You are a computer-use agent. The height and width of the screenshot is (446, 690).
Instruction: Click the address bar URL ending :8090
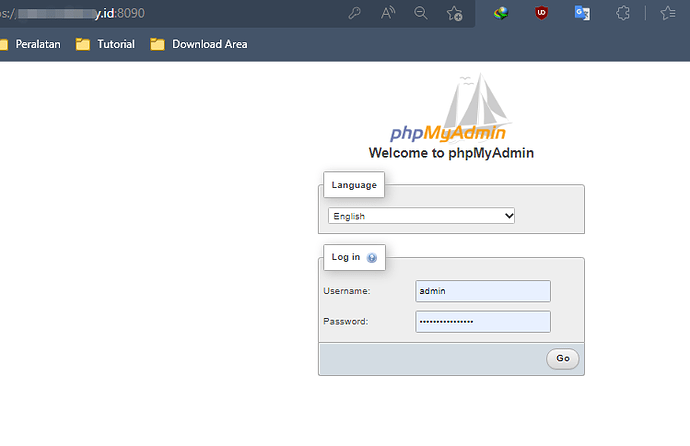(x=72, y=13)
